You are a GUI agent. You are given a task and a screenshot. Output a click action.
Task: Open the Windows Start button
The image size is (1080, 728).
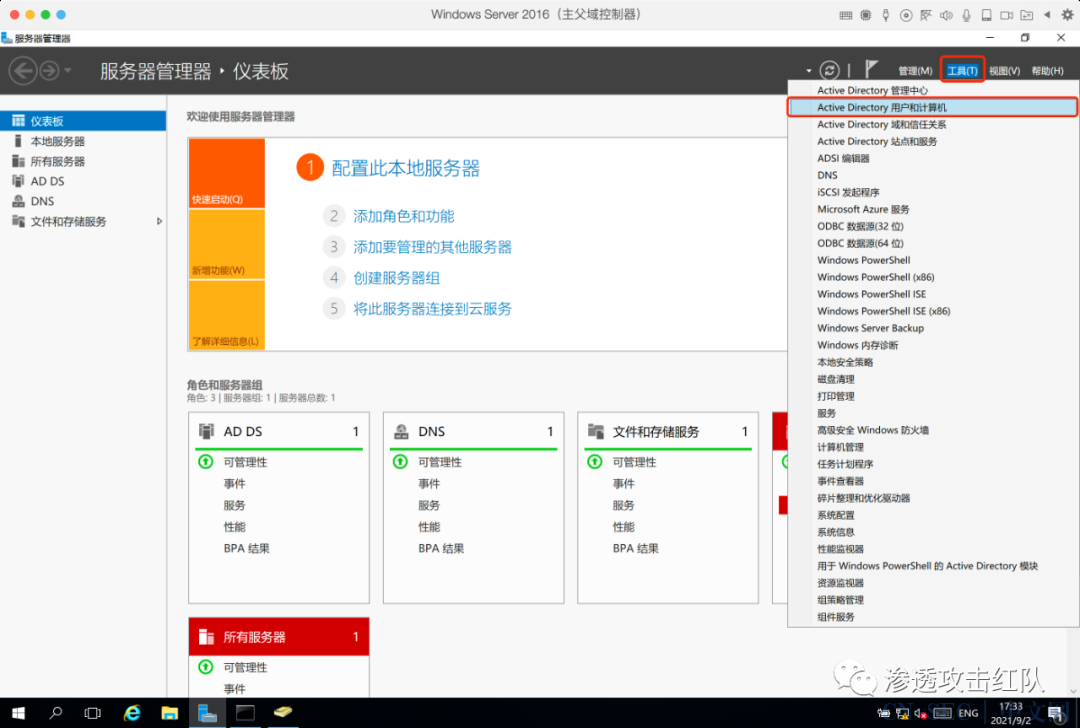point(18,713)
